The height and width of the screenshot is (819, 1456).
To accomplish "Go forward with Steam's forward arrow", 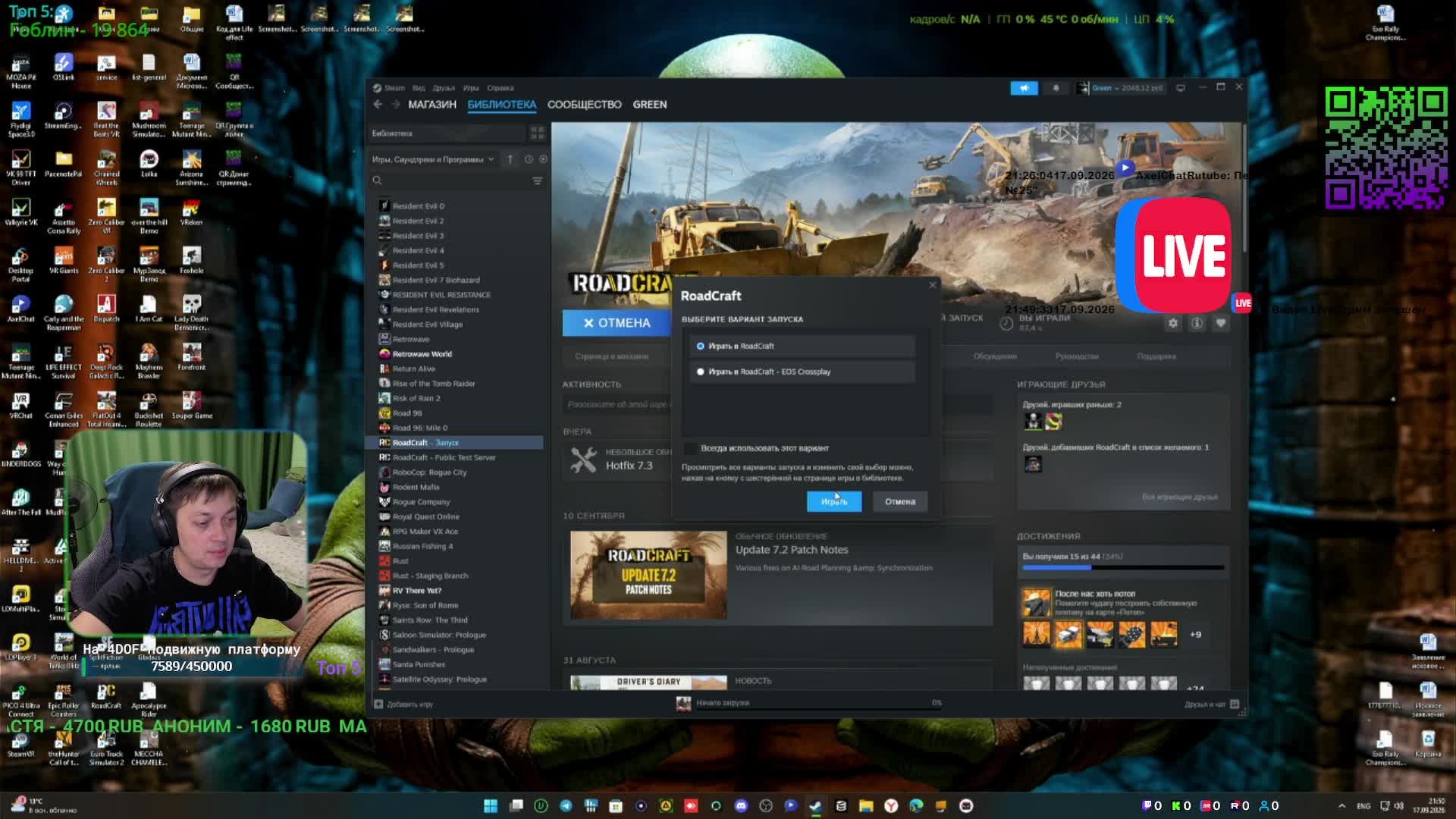I will pos(394,105).
